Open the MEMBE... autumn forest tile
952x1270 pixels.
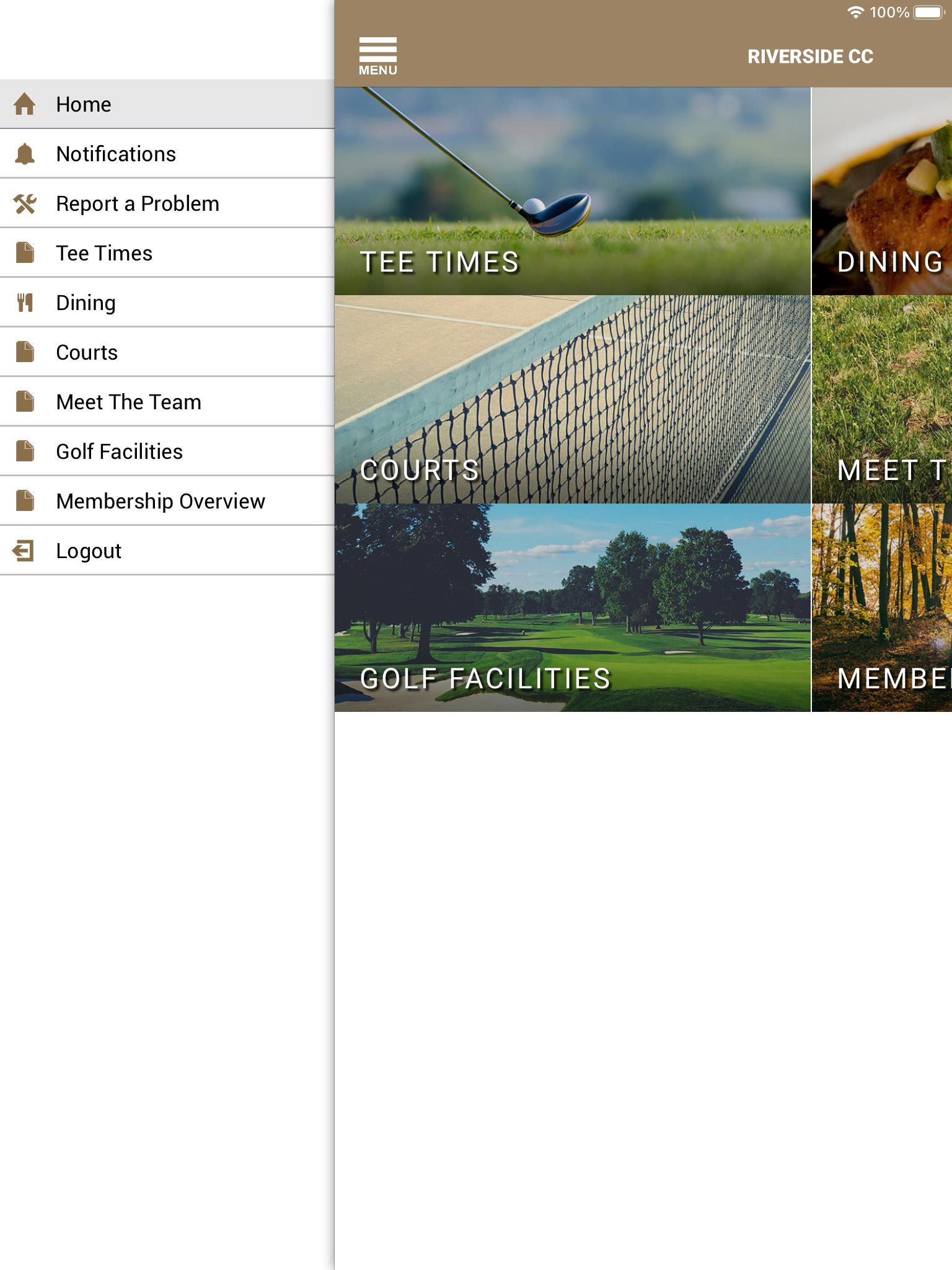tap(882, 608)
